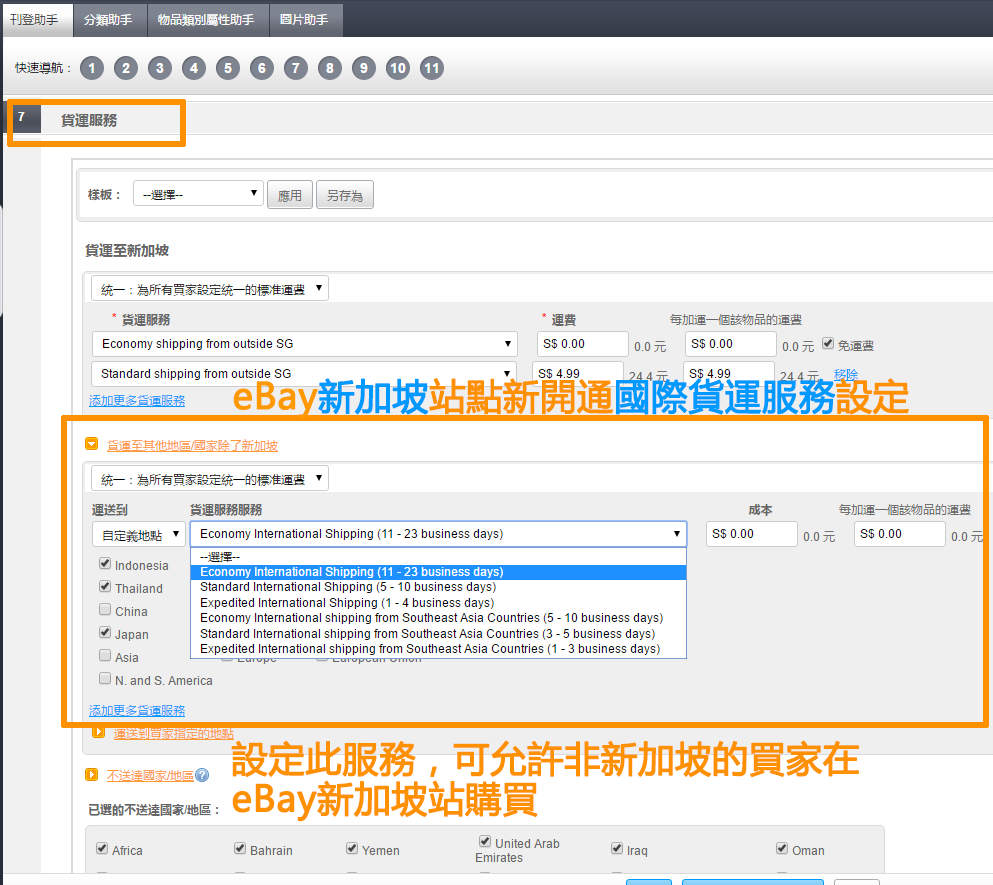This screenshot has height=885, width=993.
Task: Uncheck the Thailand checkbox
Action: [x=105, y=587]
